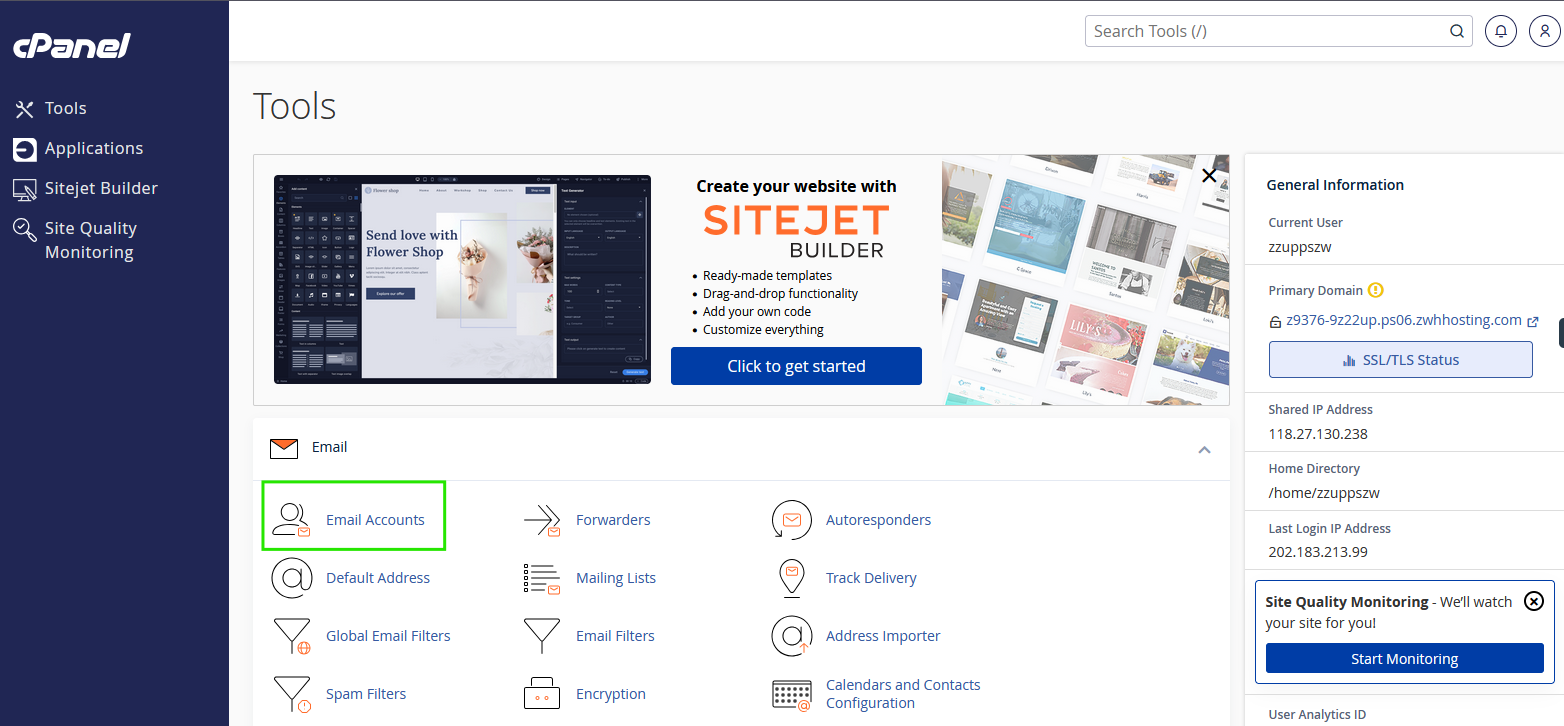The width and height of the screenshot is (1564, 726).
Task: Open the Address Importer link
Action: (x=883, y=636)
